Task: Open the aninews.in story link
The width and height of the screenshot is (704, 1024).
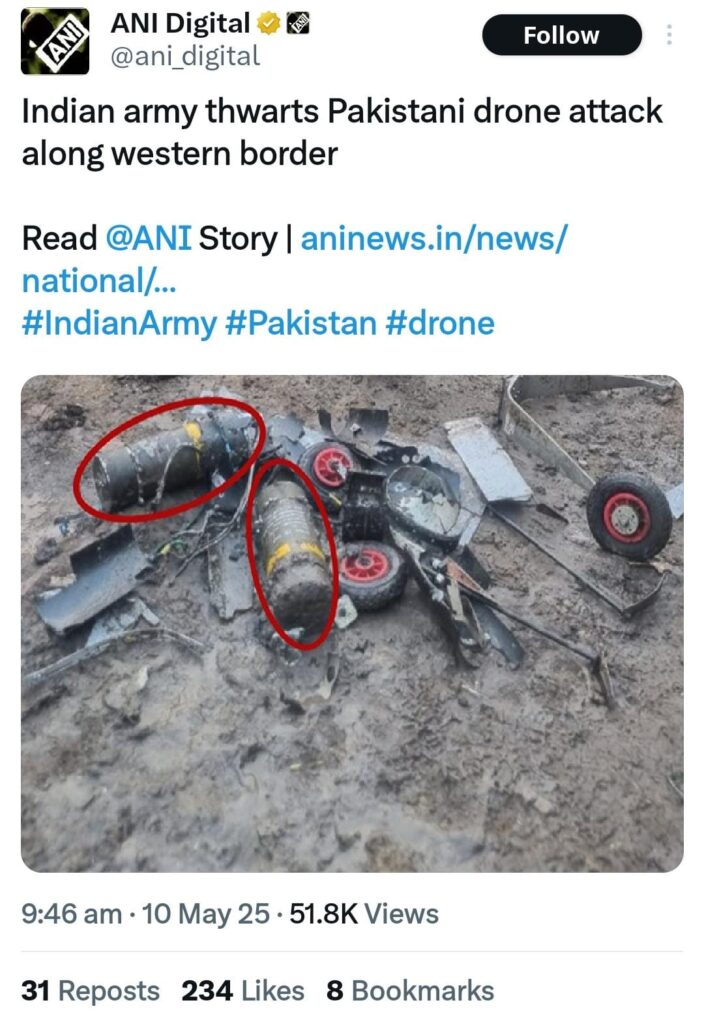Action: [x=295, y=259]
